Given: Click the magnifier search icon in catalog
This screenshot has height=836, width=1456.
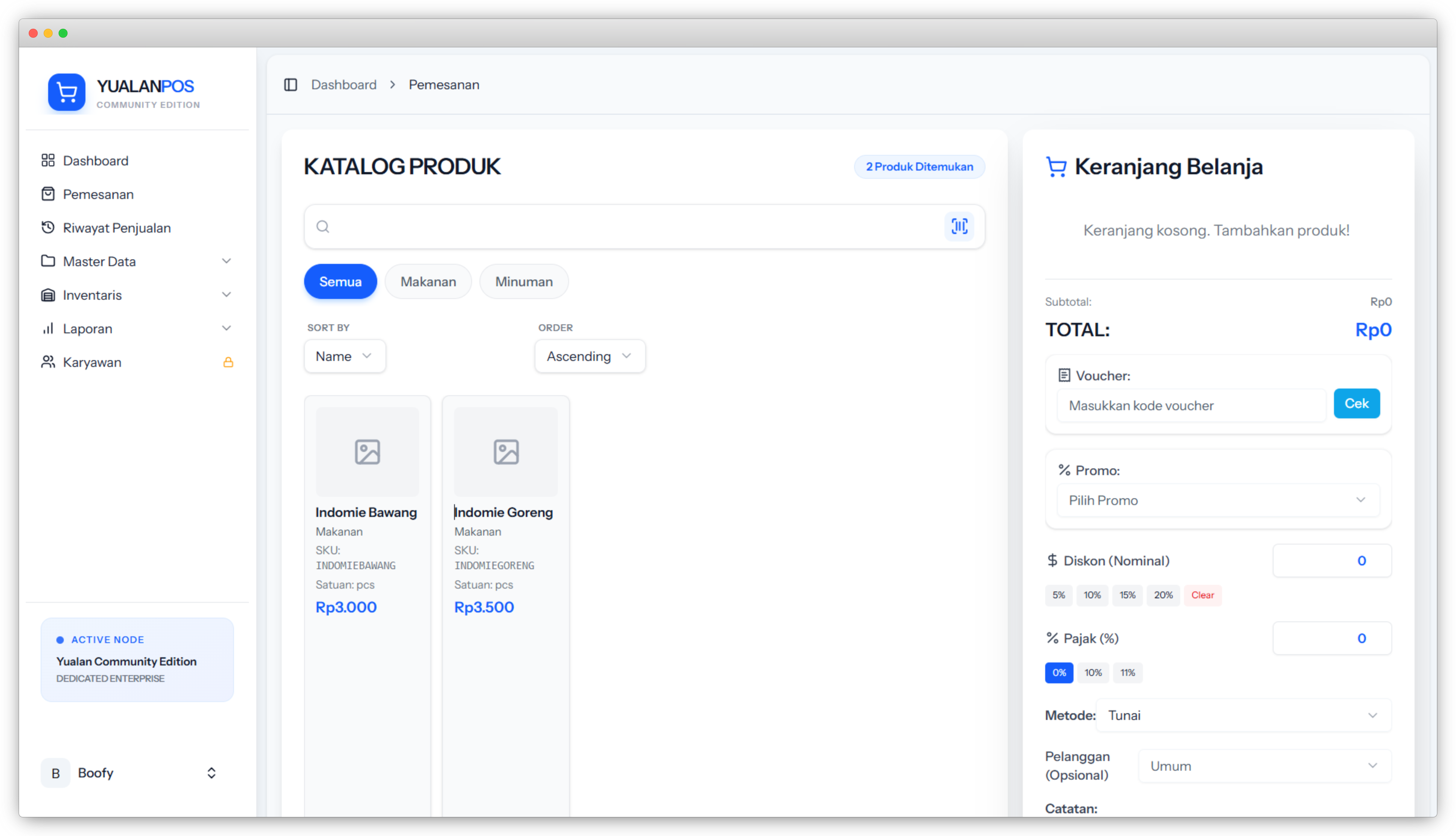Looking at the screenshot, I should (x=323, y=227).
